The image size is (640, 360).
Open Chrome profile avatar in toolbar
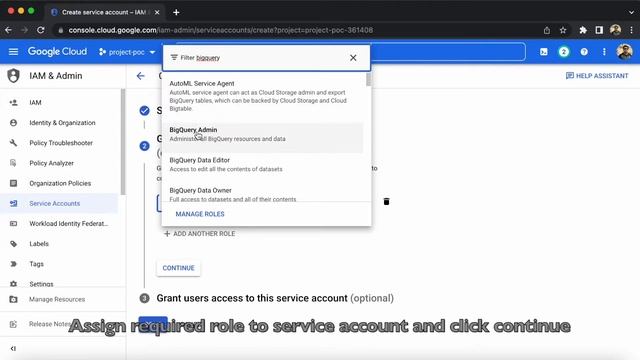pos(616,30)
